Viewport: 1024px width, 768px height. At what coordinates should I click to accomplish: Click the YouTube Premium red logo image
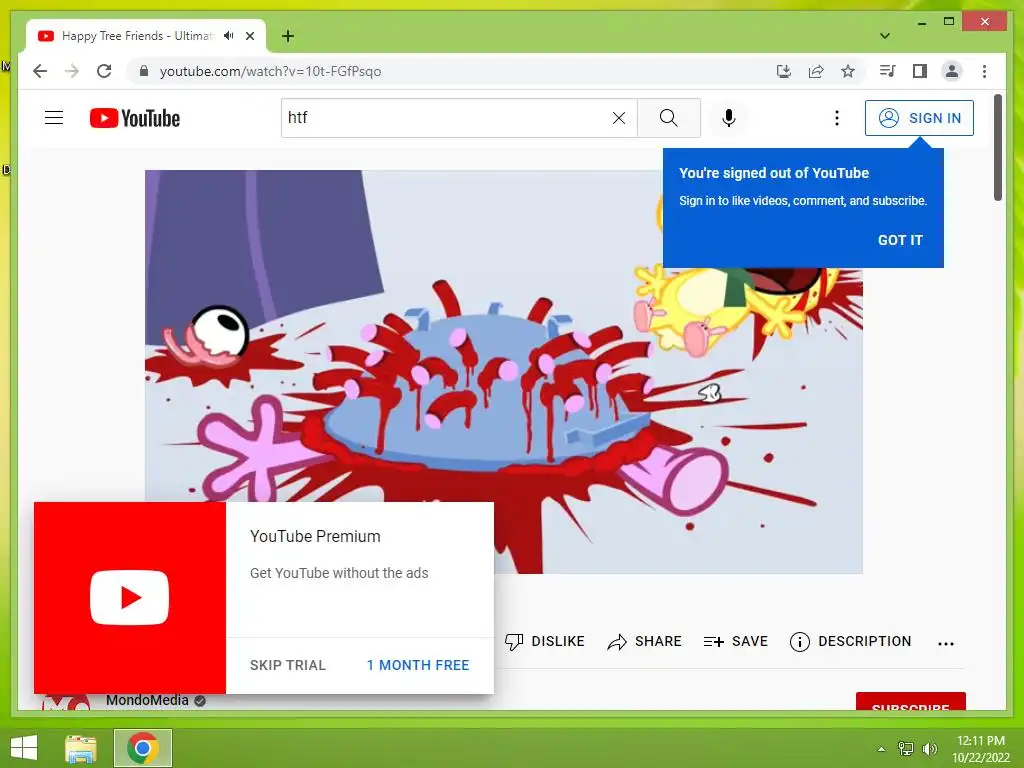[x=130, y=598]
